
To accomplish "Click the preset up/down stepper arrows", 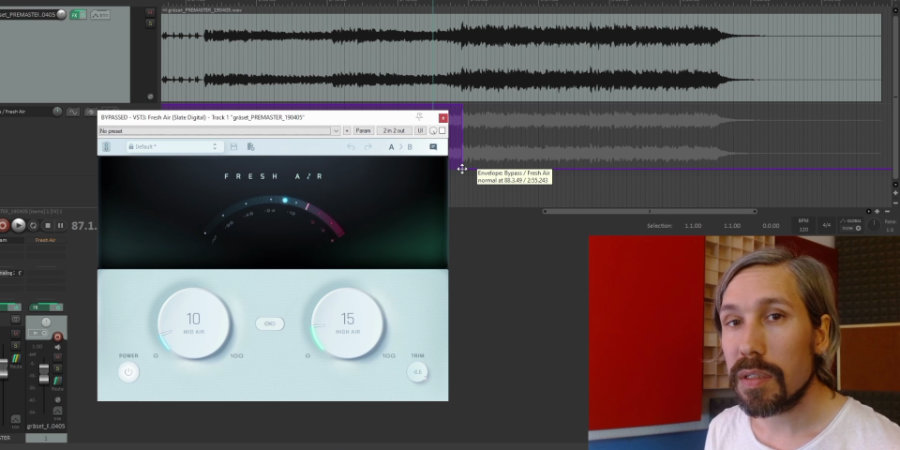I will pos(215,147).
